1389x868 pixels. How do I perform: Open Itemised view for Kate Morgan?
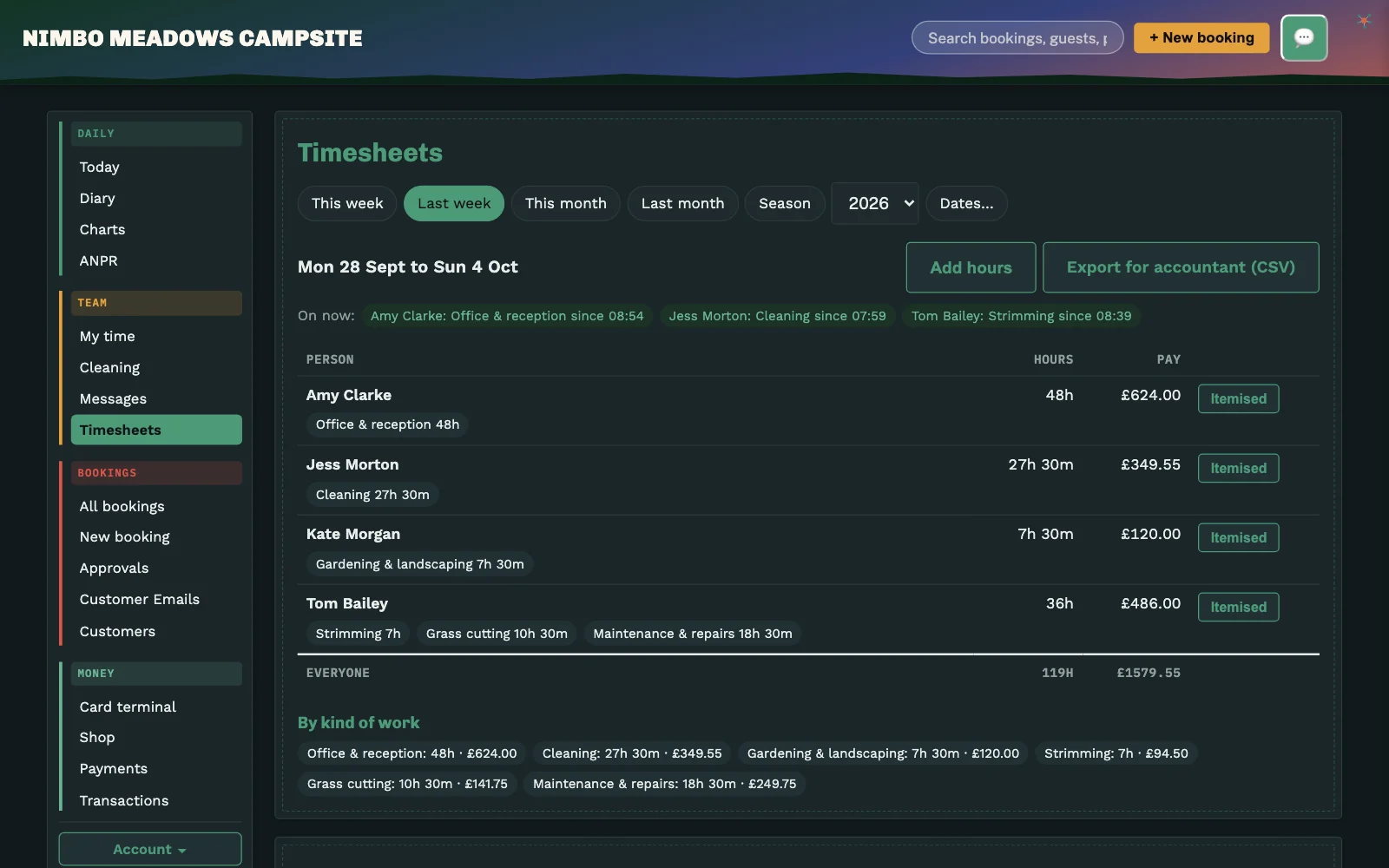point(1238,537)
